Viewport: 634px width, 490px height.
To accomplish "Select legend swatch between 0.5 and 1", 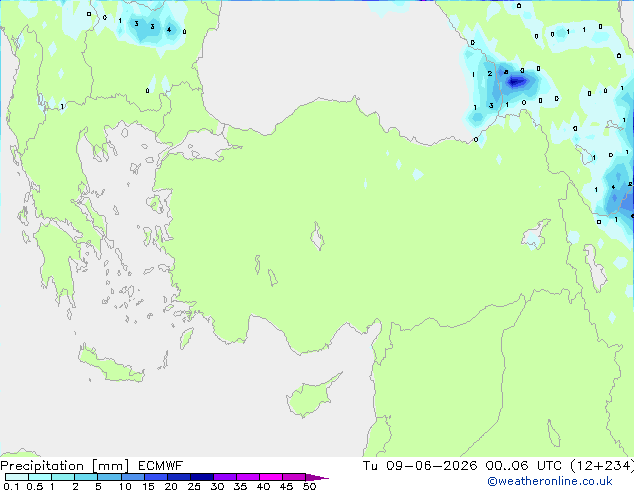I will pos(40,477).
